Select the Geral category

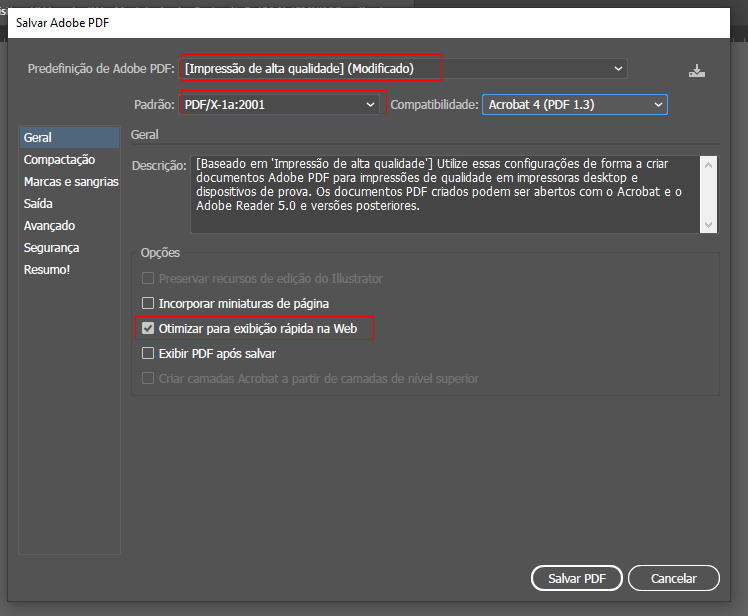(x=69, y=137)
